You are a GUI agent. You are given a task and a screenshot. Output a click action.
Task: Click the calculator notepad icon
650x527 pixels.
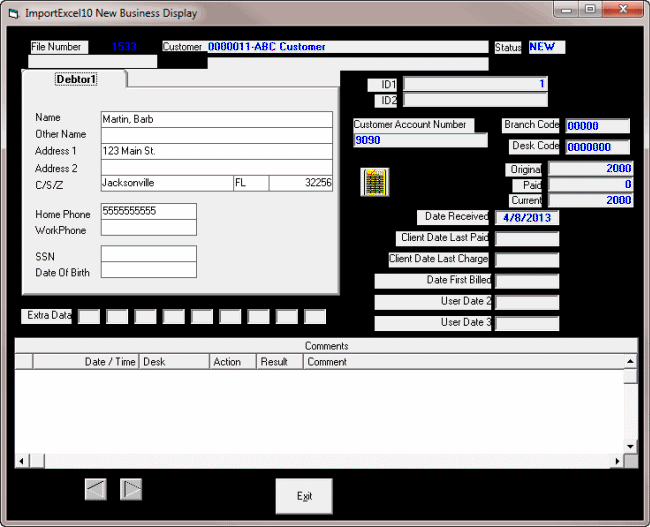(x=374, y=182)
